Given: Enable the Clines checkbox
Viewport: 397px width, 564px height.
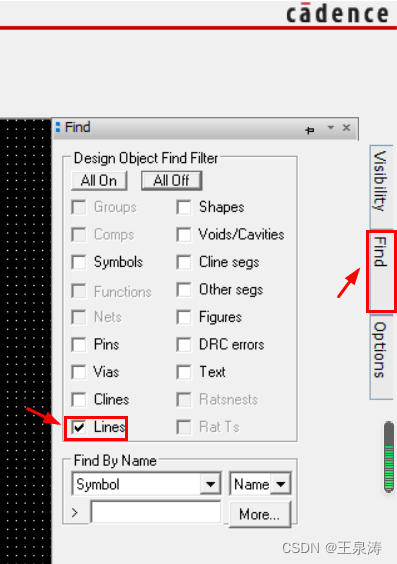Looking at the screenshot, I should pos(78,400).
